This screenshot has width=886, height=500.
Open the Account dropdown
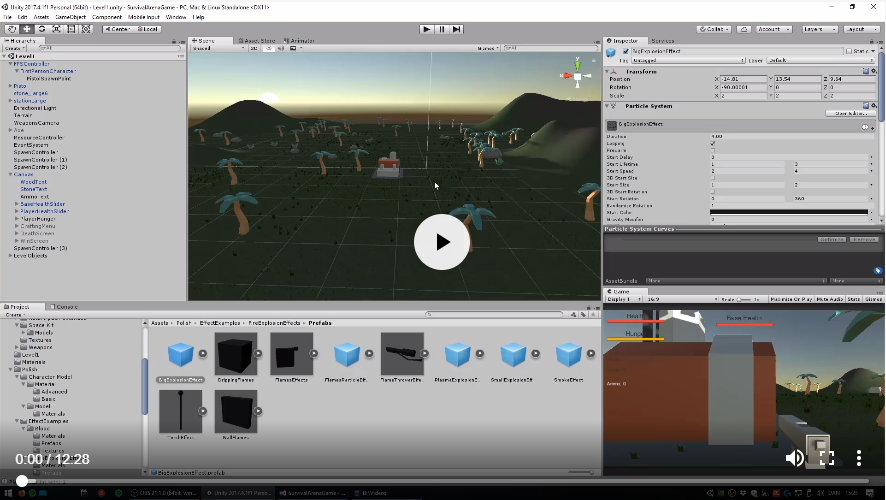pyautogui.click(x=773, y=29)
